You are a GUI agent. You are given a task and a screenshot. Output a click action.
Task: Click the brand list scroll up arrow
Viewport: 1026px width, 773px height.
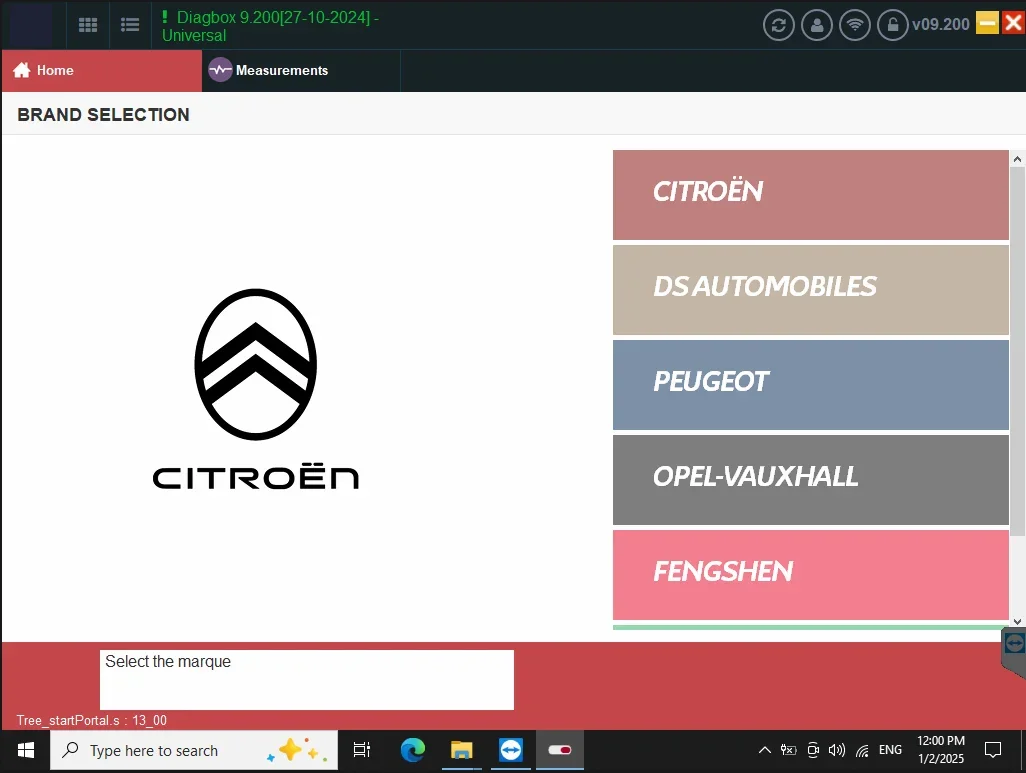(x=1017, y=158)
